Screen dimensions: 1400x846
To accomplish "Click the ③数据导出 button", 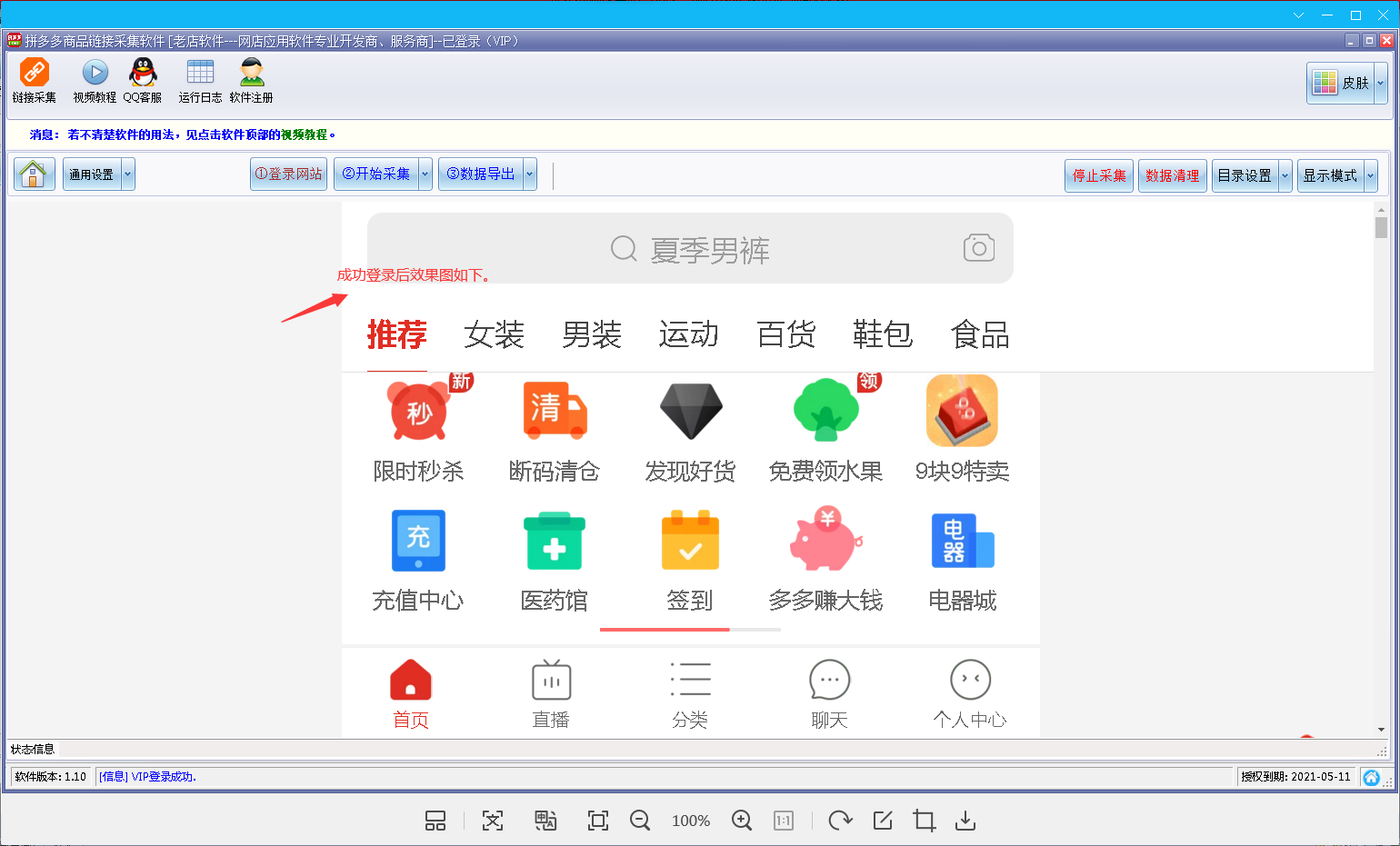I will tap(481, 174).
